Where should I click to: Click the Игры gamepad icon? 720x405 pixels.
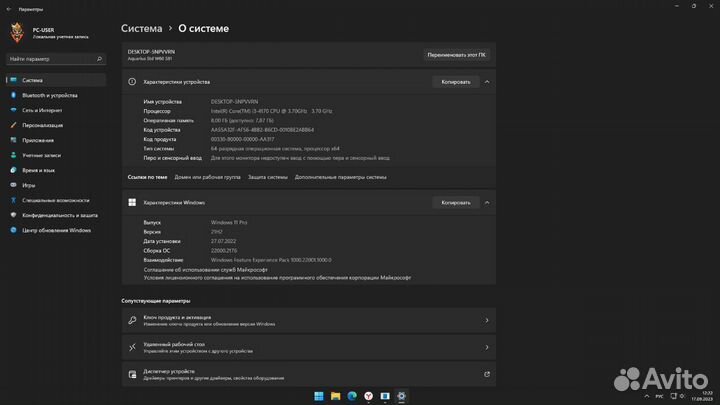tap(13, 185)
